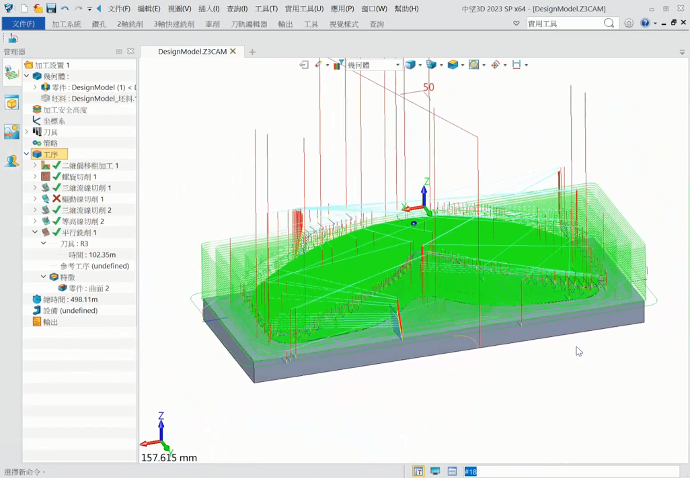
Task: Click the paint bucket icon below ribbon
Action: 13,38
